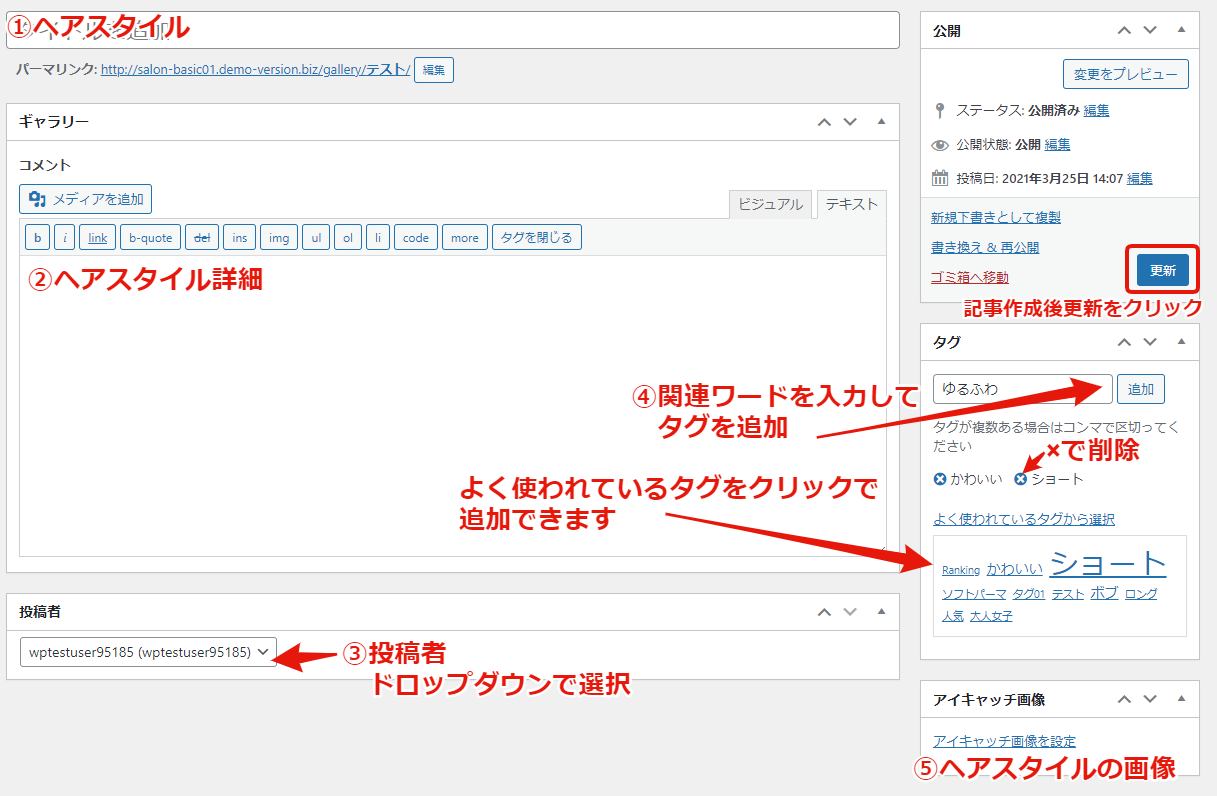Click the b-quote quicktag button
This screenshot has width=1217, height=796.
tap(151, 238)
